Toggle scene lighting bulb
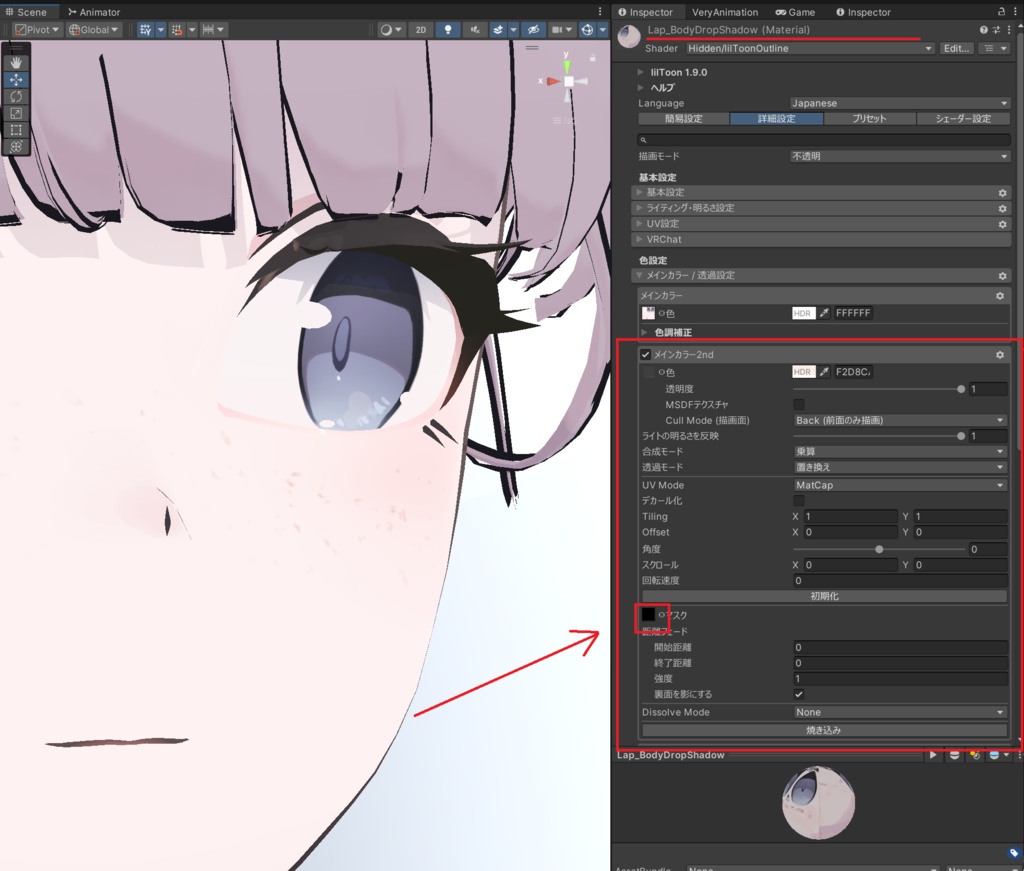Image resolution: width=1024 pixels, height=871 pixels. 448,29
